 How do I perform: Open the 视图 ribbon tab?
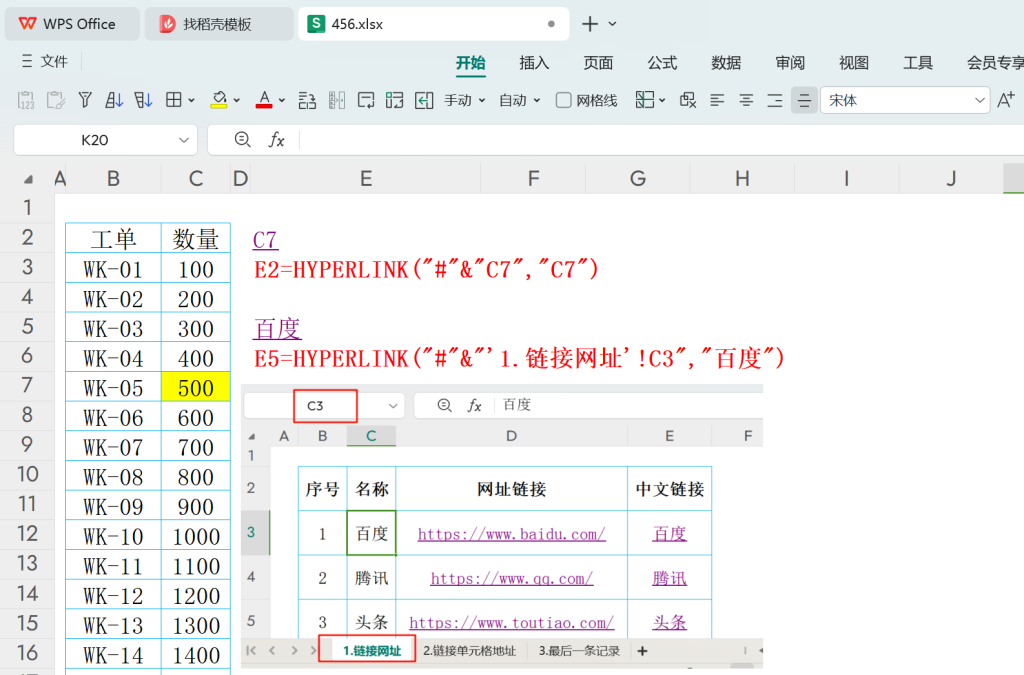(854, 63)
